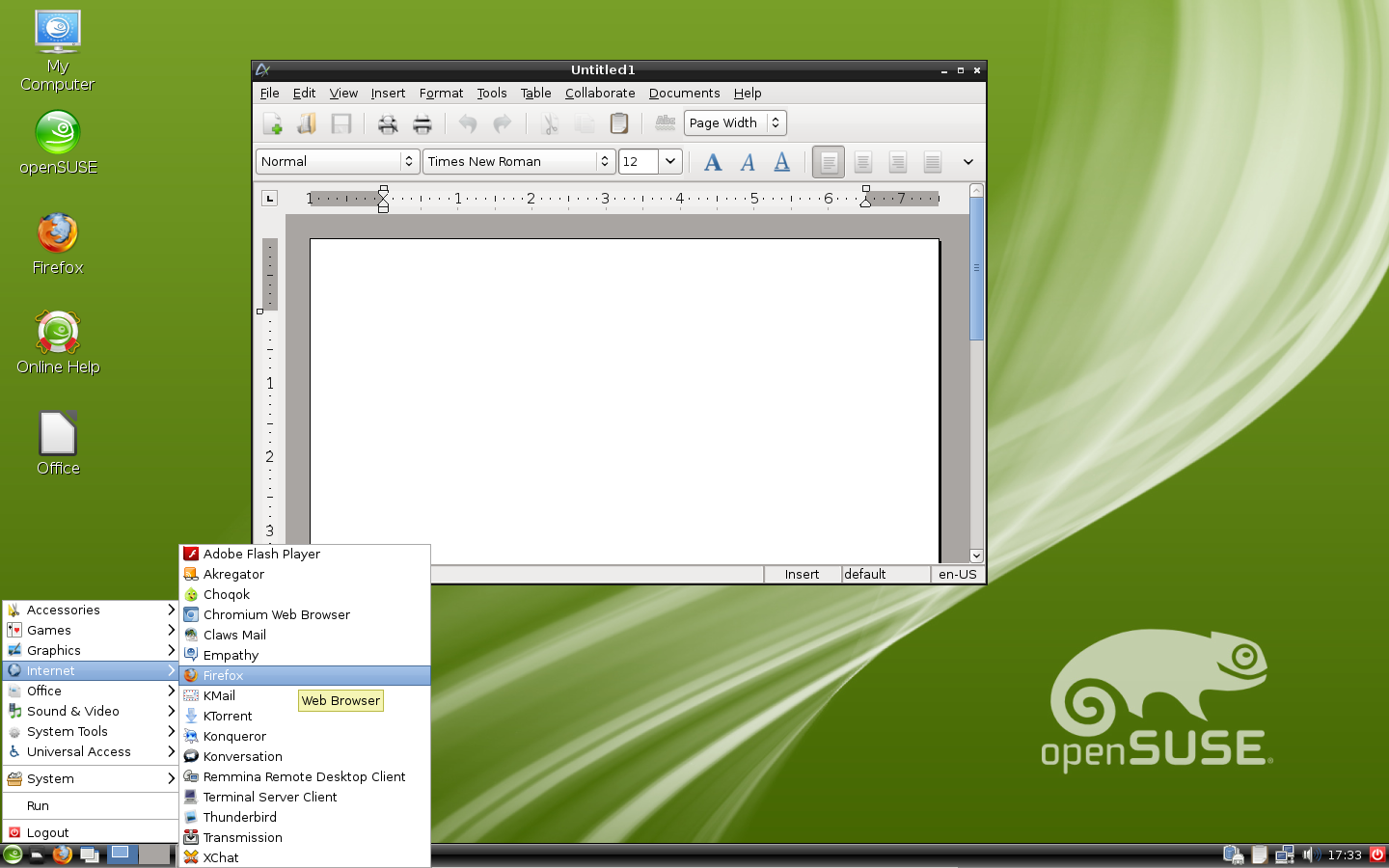Click the en-US language status bar field

[x=958, y=574]
